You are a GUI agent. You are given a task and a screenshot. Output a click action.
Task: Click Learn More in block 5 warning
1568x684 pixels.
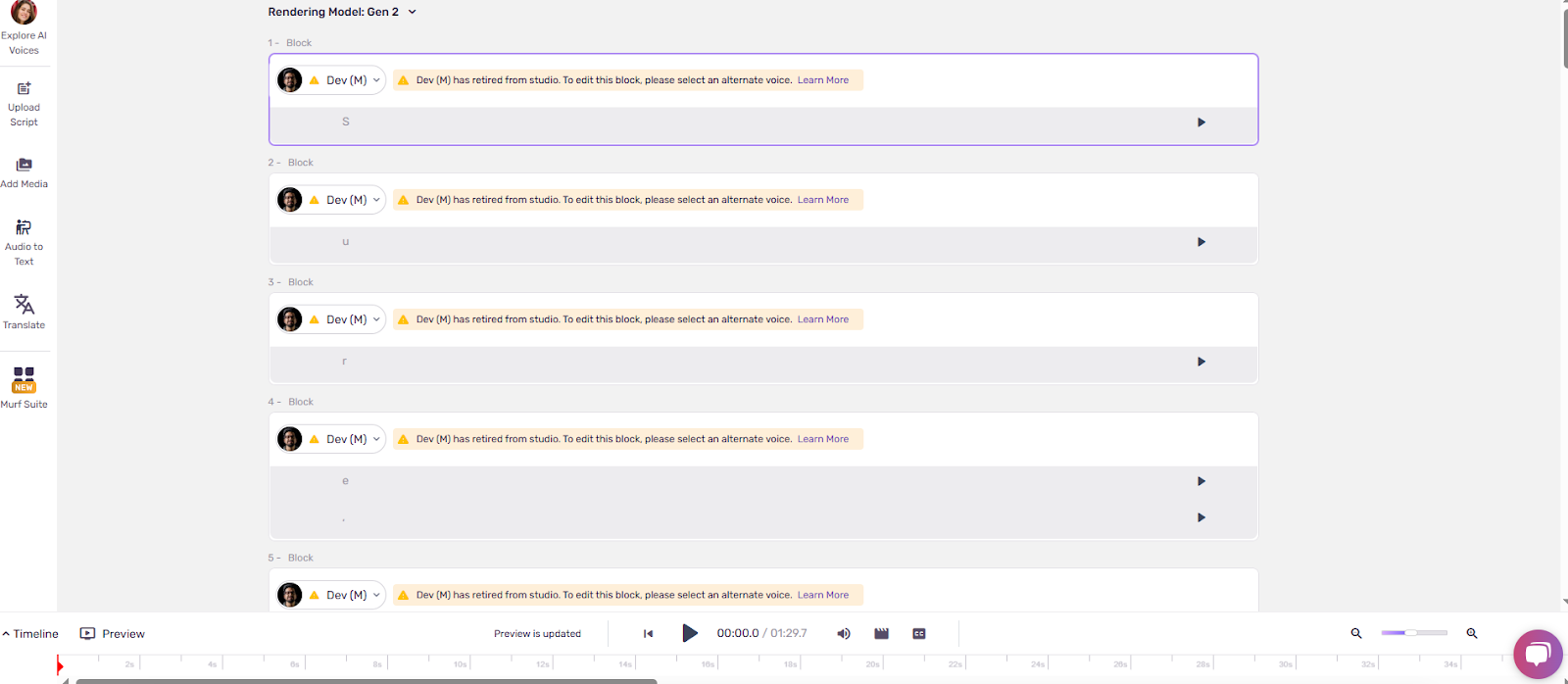point(823,595)
